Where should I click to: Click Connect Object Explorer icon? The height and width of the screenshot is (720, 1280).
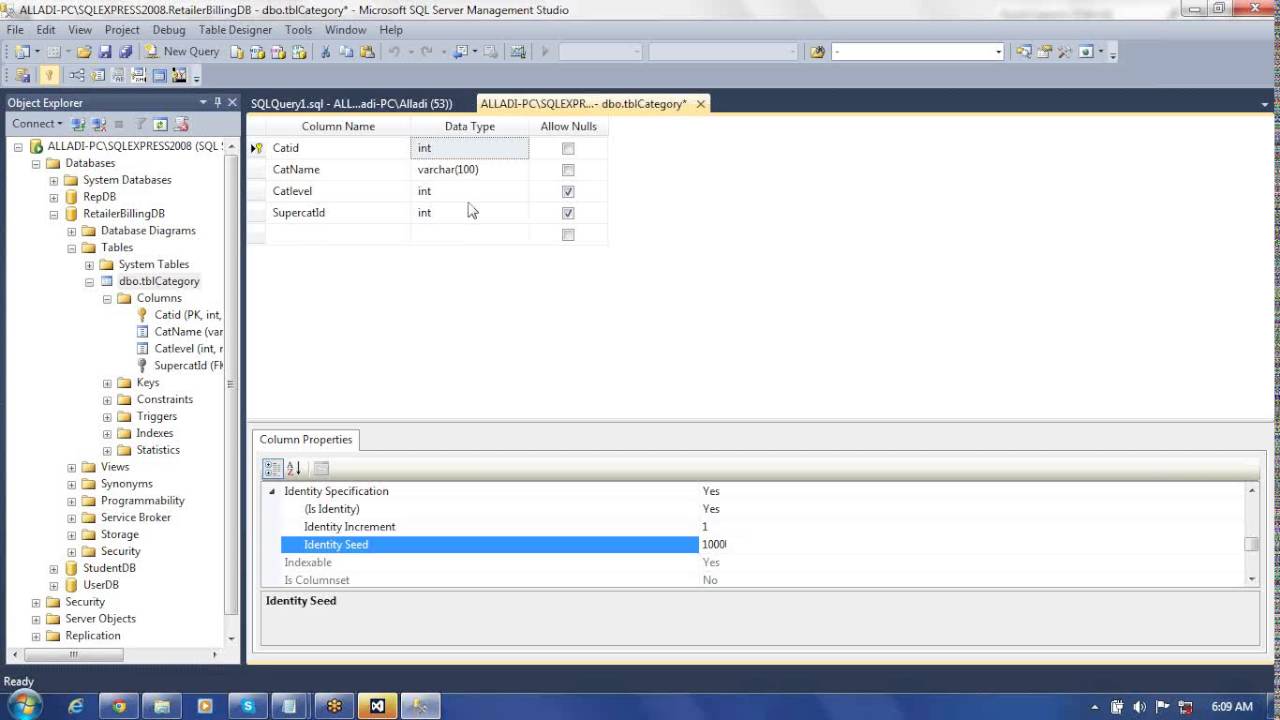point(78,124)
